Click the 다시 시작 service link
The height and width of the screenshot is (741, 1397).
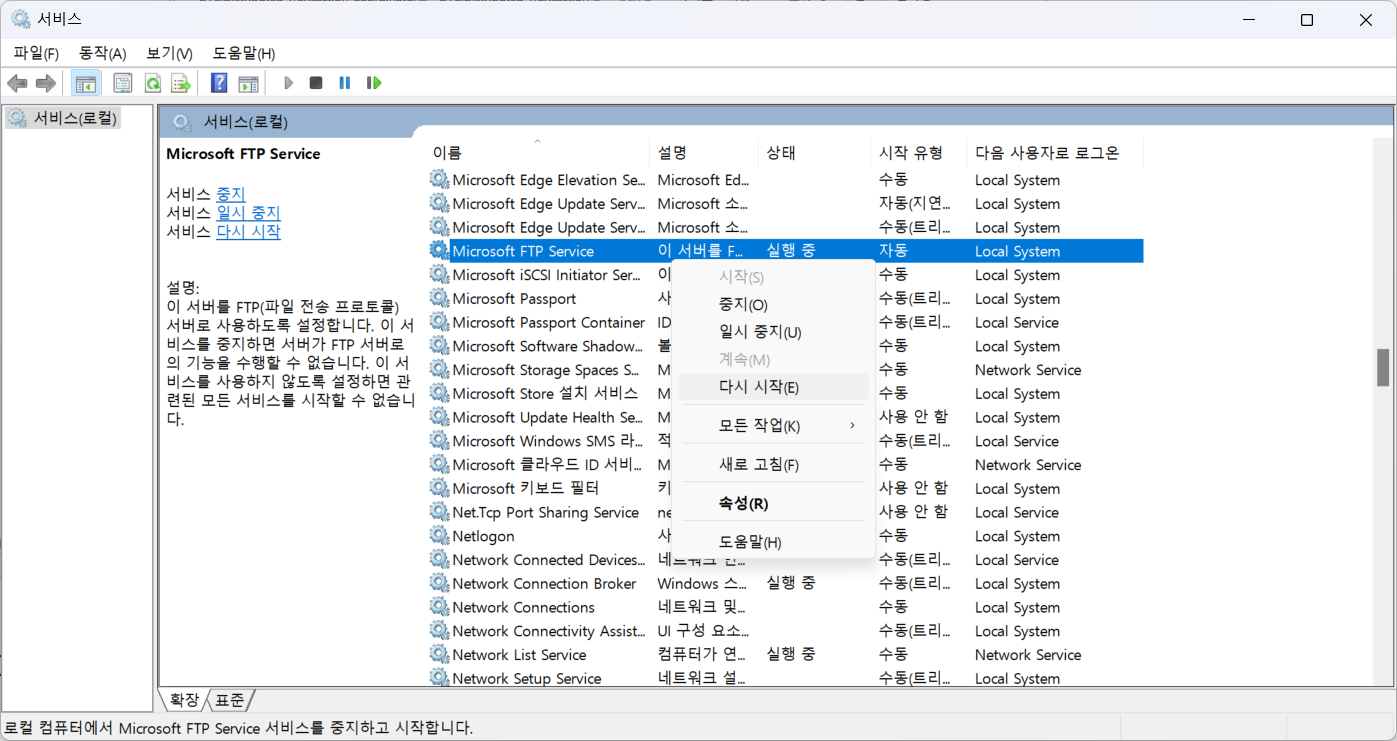click(x=248, y=232)
